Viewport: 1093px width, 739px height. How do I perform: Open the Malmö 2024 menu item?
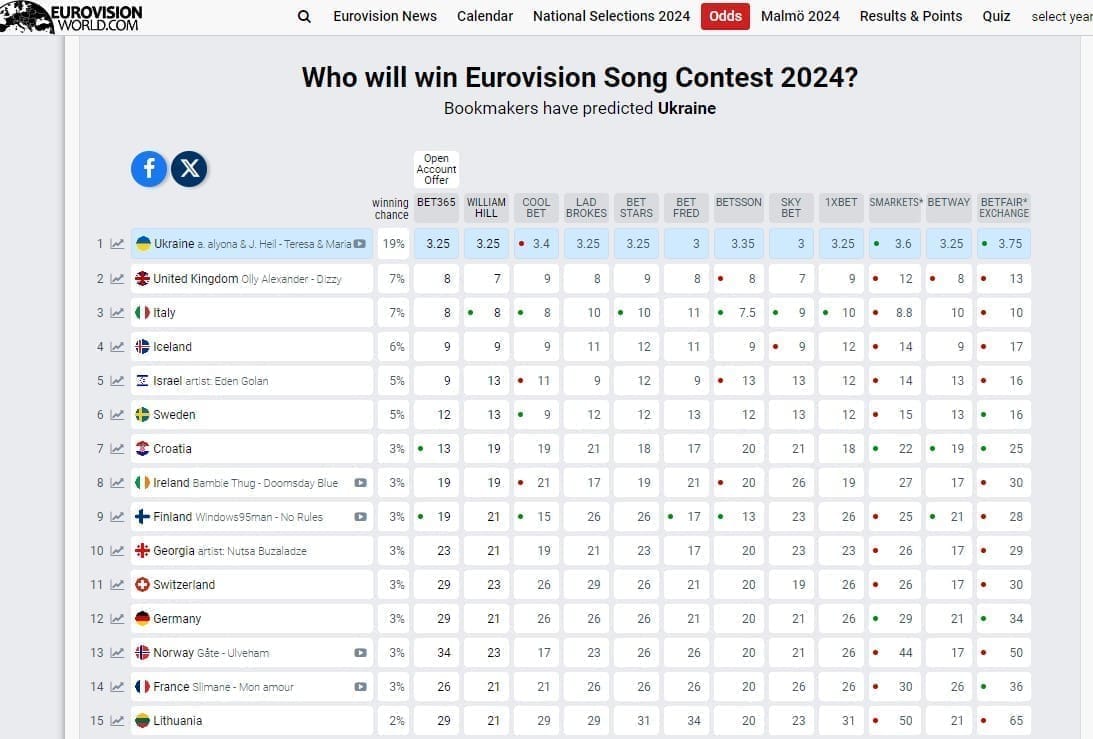click(800, 16)
